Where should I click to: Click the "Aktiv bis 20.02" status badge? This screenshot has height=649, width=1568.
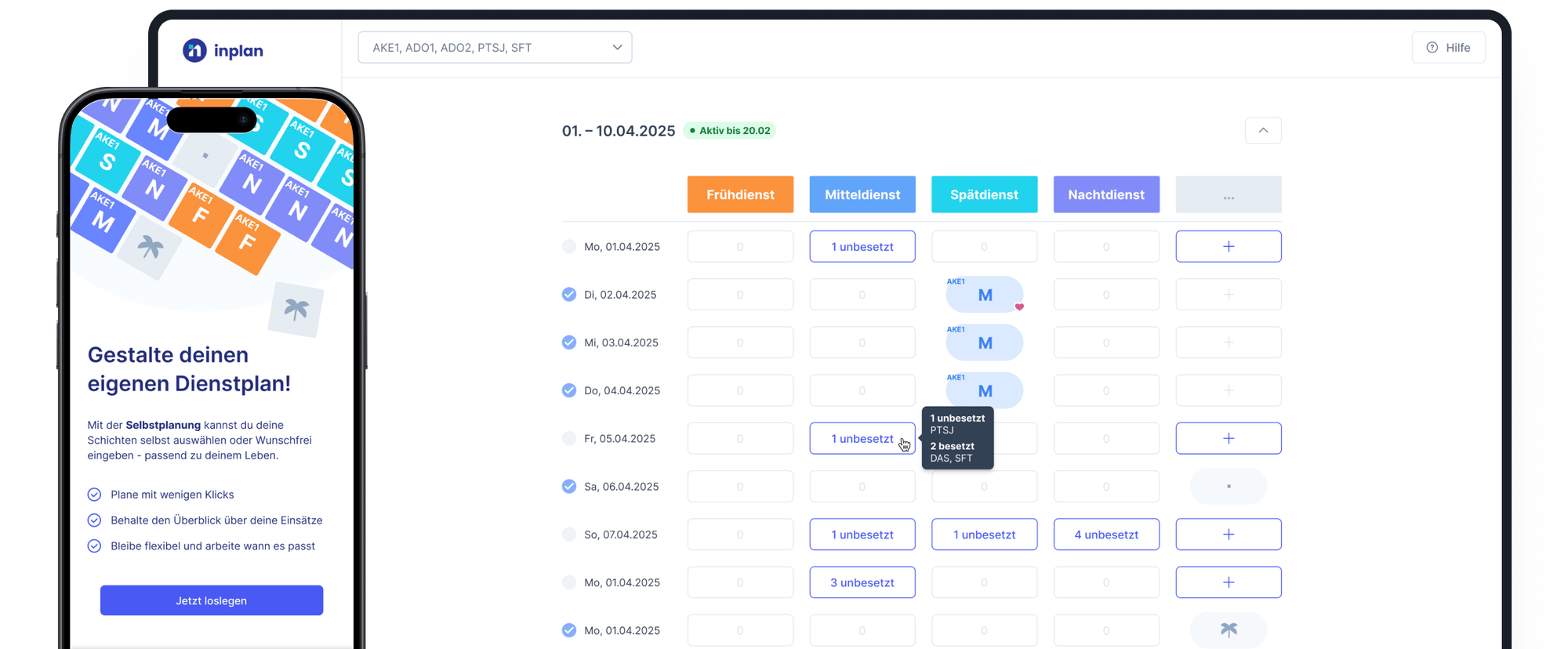(730, 131)
